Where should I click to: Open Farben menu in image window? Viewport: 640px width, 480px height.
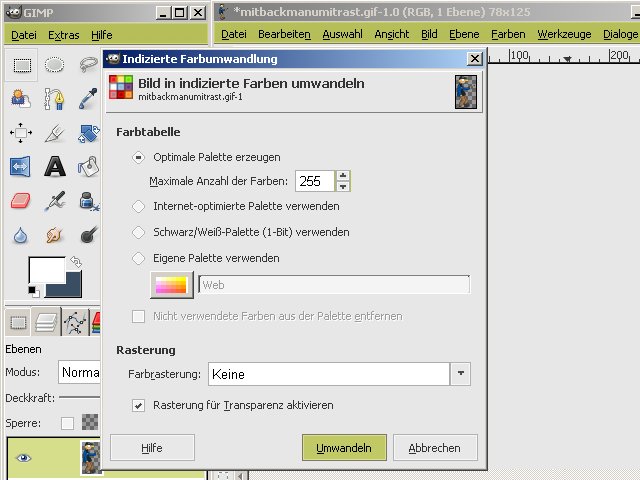coord(508,34)
